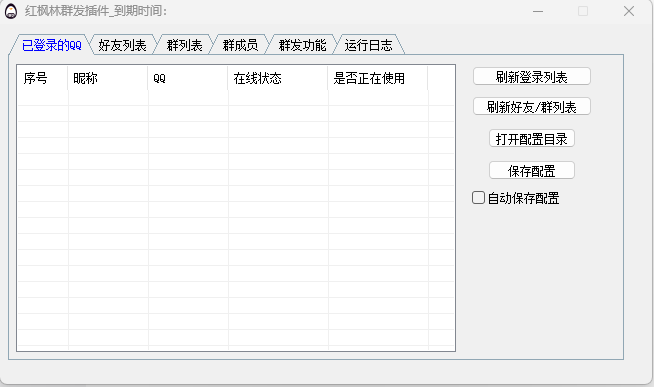Sort by 在线状态 column header
Viewport: 654px width, 387px height.
pos(278,78)
